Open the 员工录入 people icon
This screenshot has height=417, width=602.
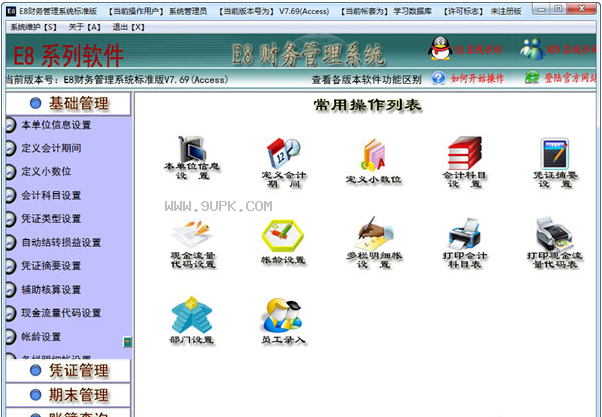tap(283, 316)
